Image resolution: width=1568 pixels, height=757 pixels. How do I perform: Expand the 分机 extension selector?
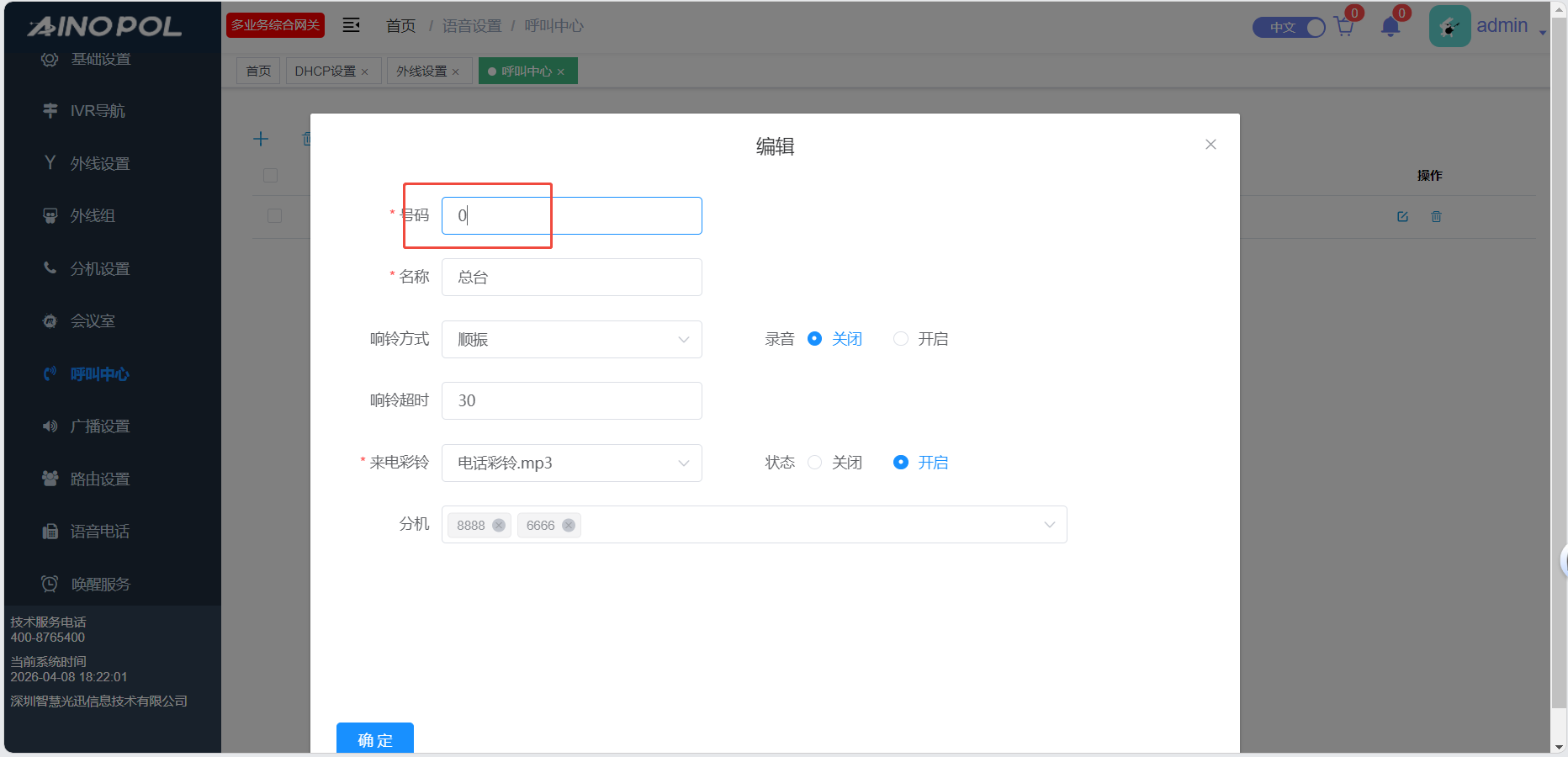tap(1049, 525)
